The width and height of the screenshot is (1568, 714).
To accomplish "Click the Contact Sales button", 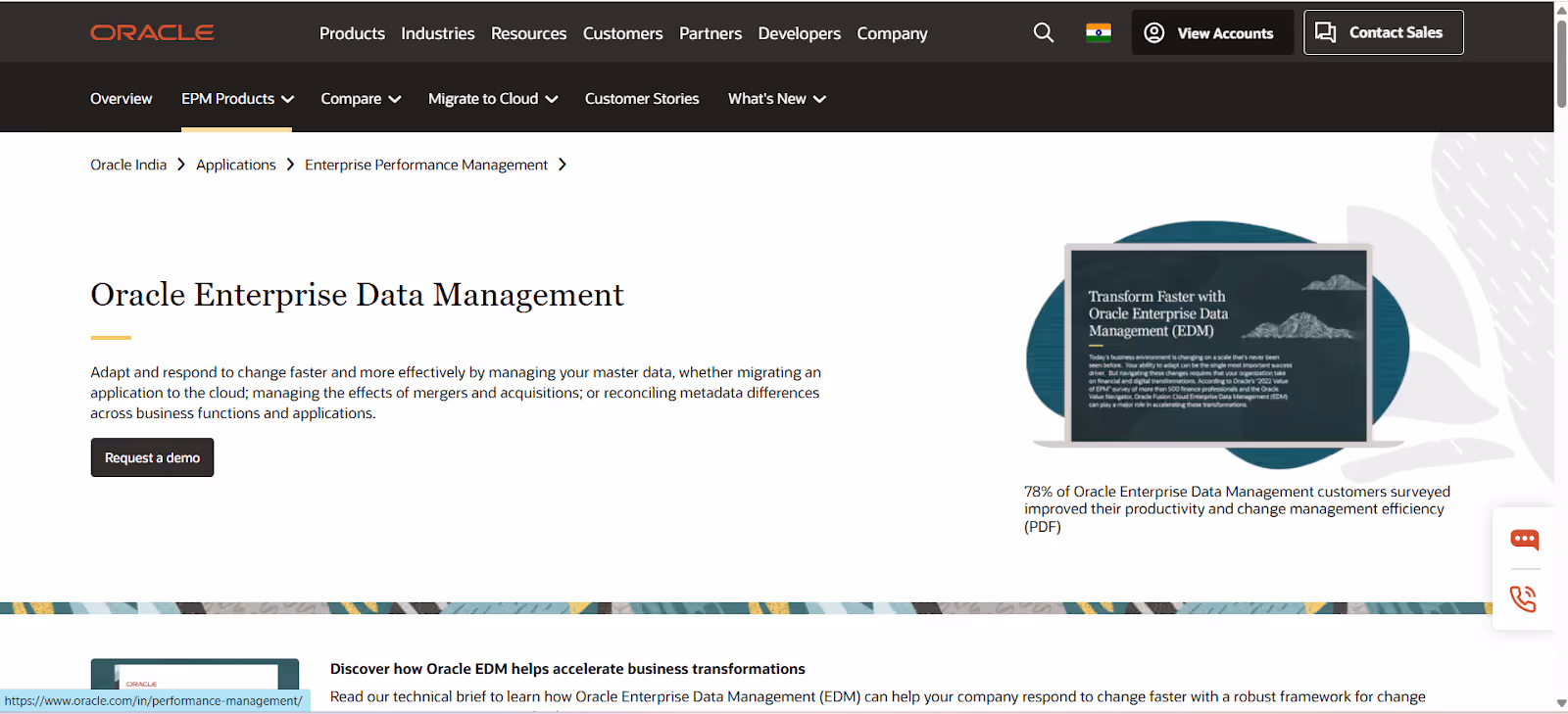I will coord(1384,32).
